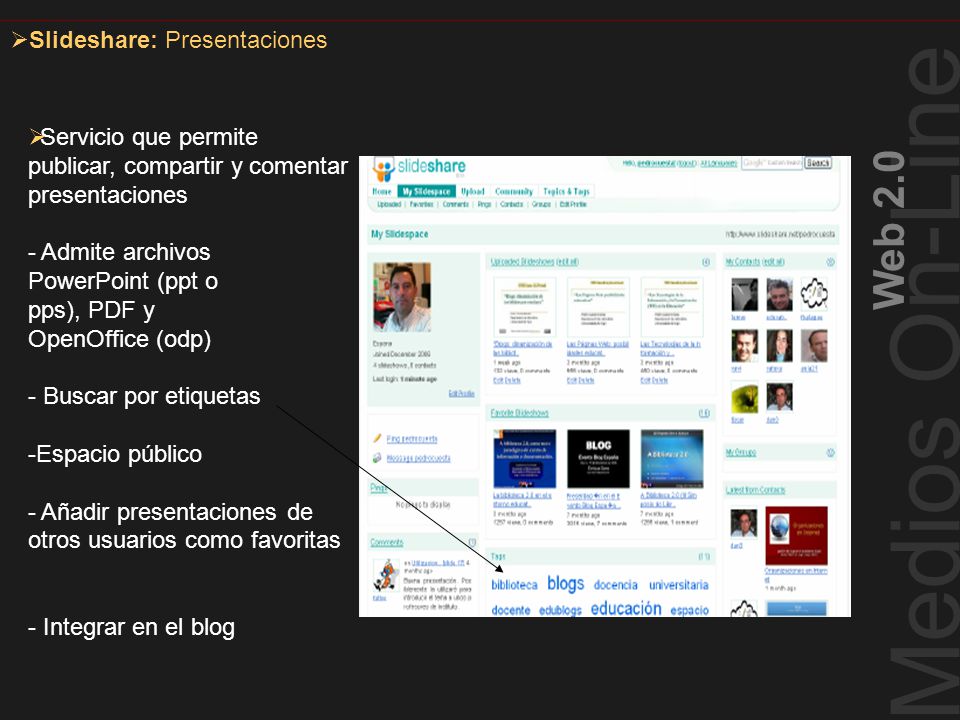960x720 pixels.
Task: Click the 'espacio' tag
Action: pos(689,610)
